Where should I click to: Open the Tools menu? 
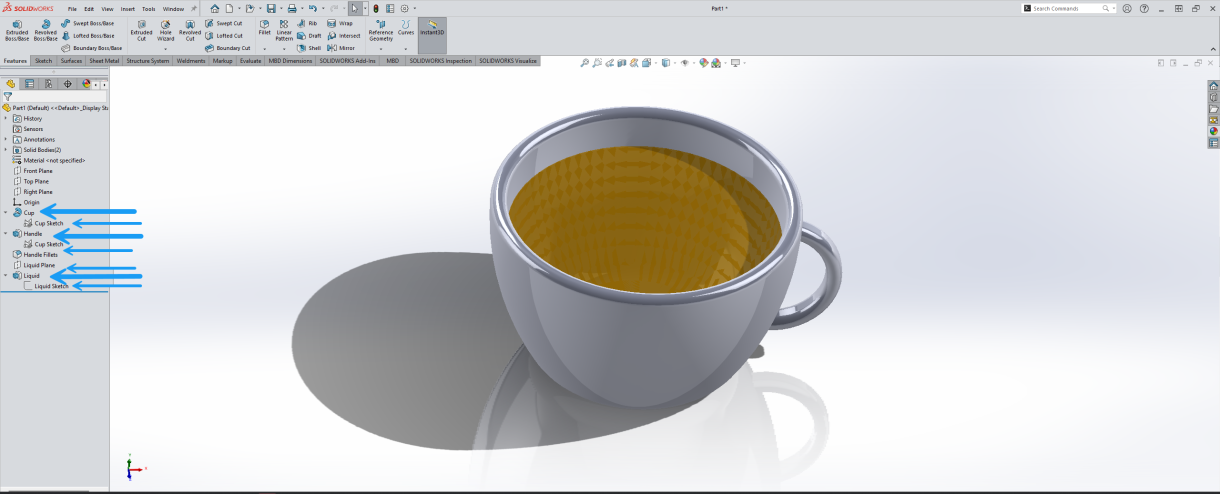(x=149, y=8)
